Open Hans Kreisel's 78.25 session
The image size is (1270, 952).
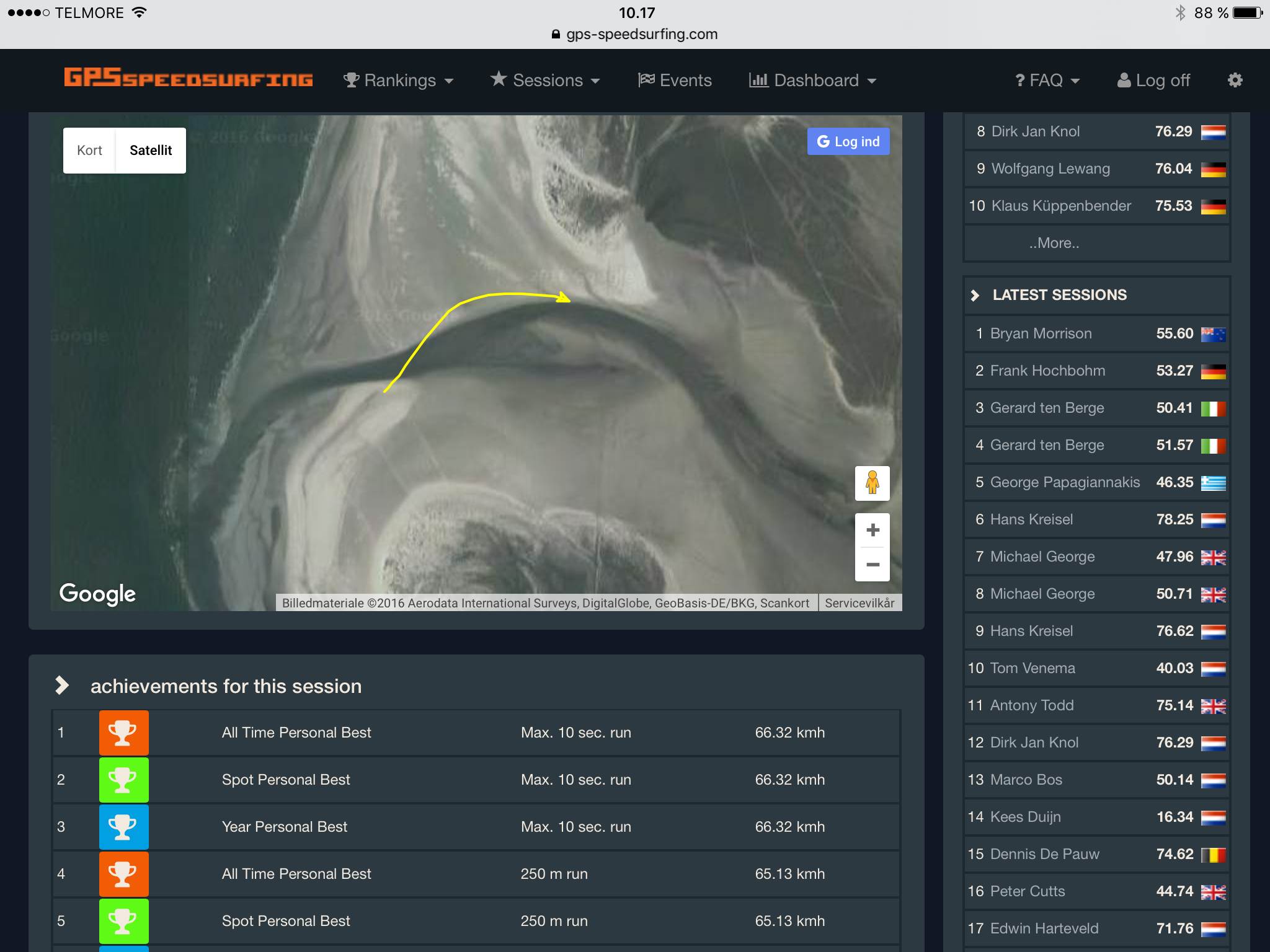[x=1031, y=519]
